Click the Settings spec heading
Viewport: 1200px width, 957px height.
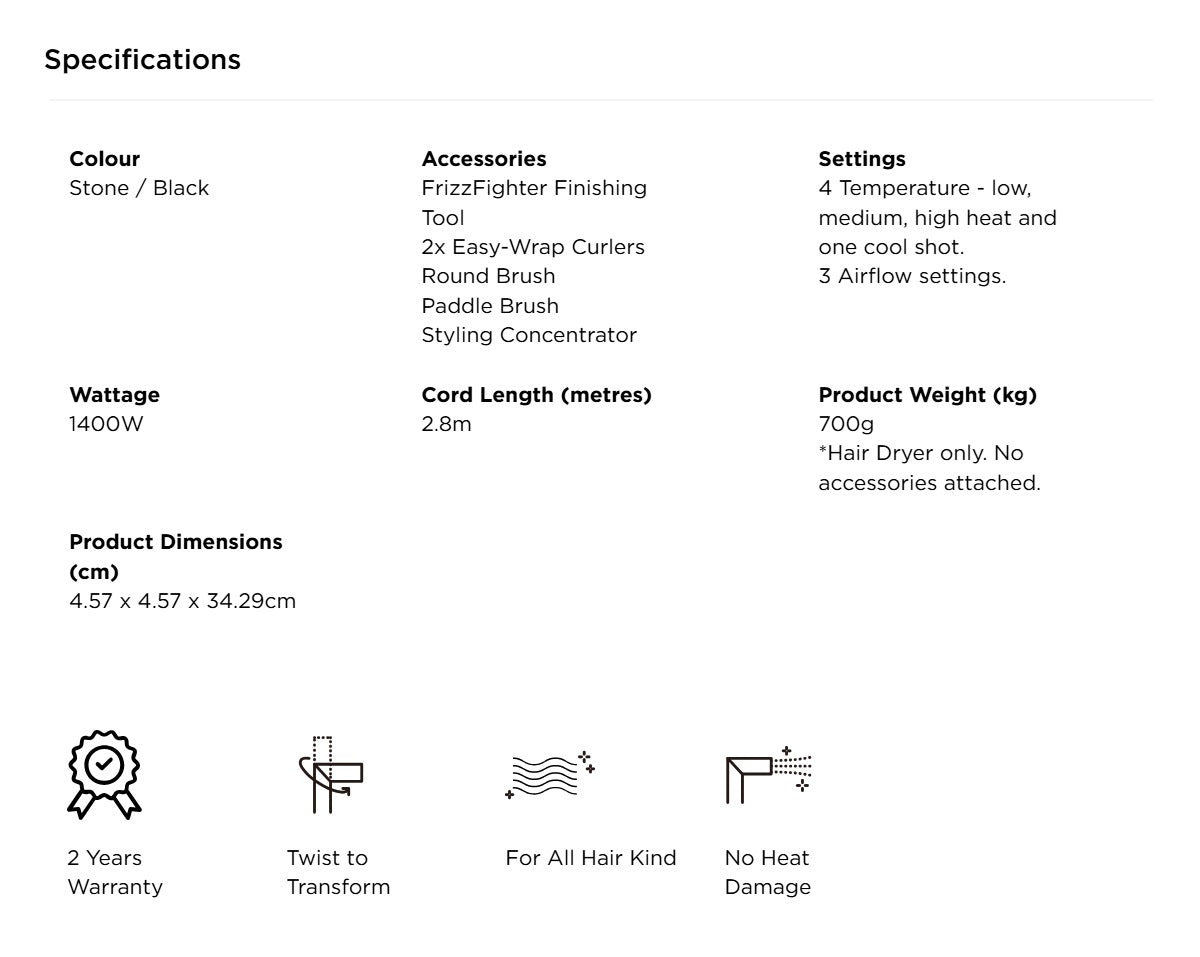click(861, 159)
